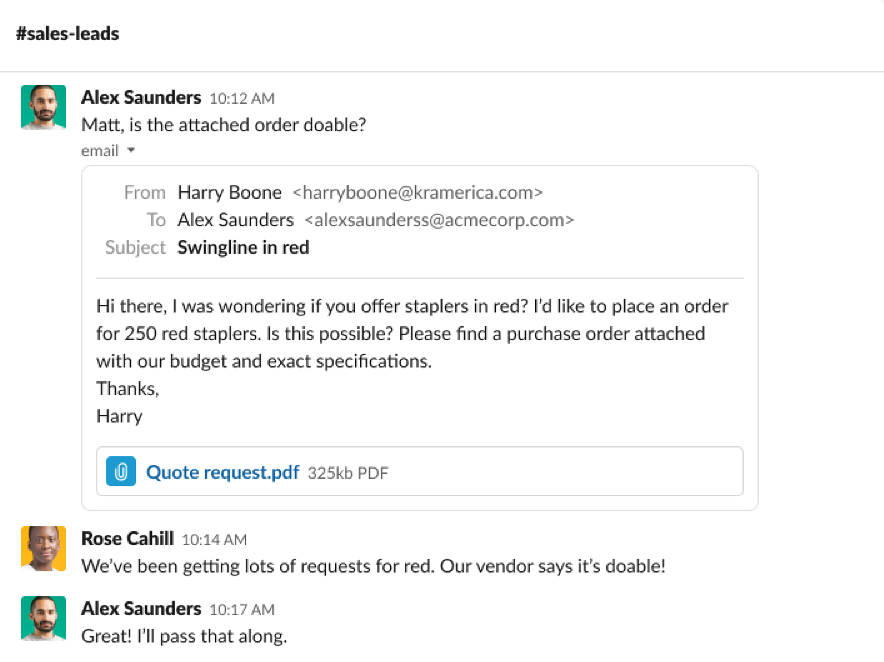Click Rose Cahill's profile avatar
Screen dimensions: 884x662
coord(43,548)
